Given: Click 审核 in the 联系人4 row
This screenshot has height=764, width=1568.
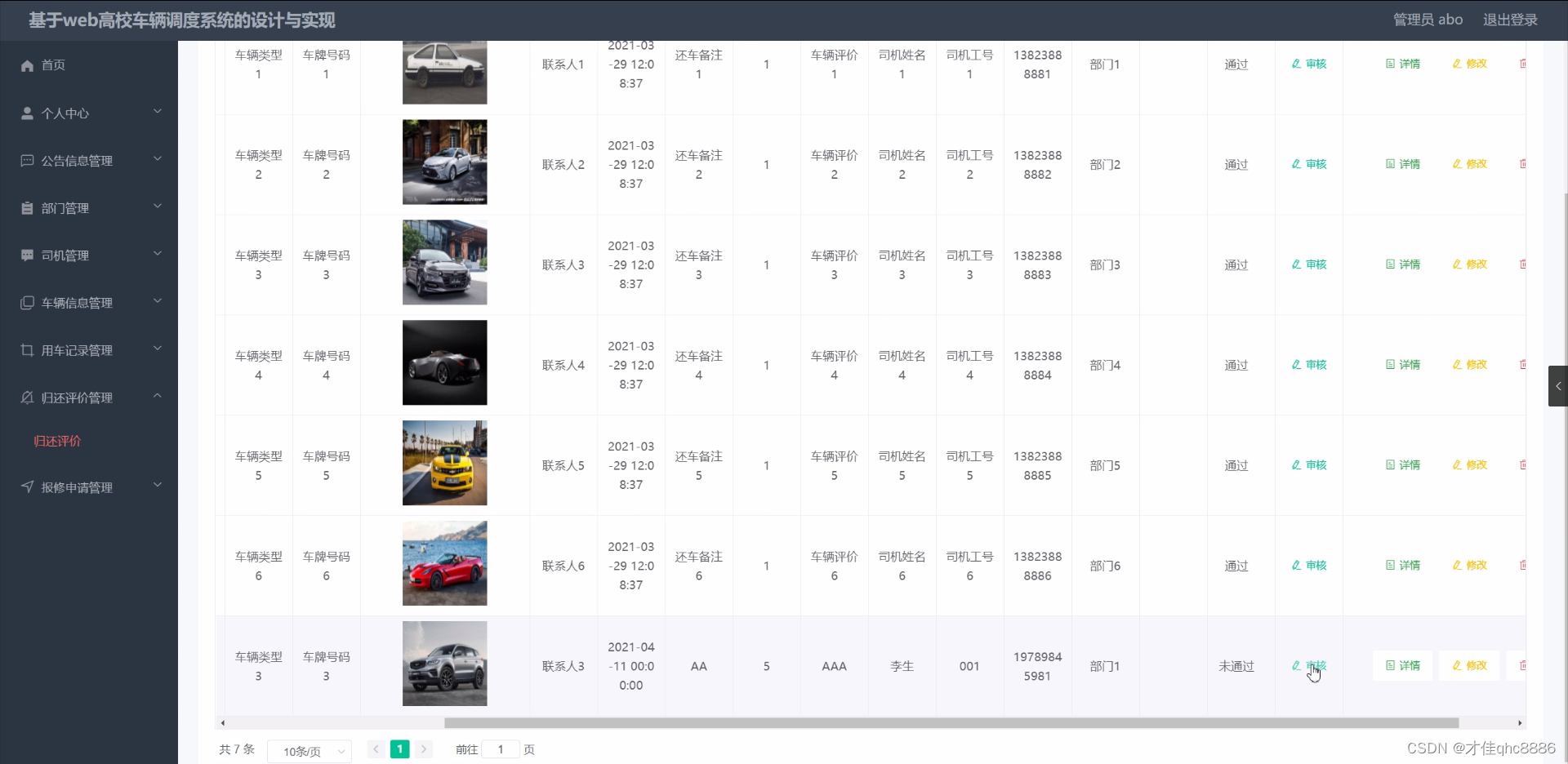Looking at the screenshot, I should pos(1309,365).
